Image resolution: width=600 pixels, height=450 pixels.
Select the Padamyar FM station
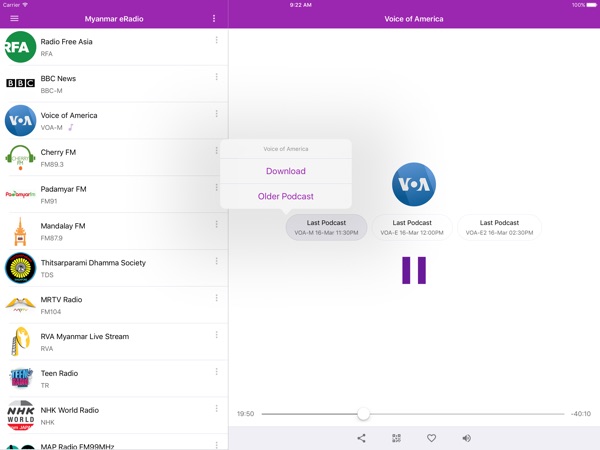pos(114,194)
